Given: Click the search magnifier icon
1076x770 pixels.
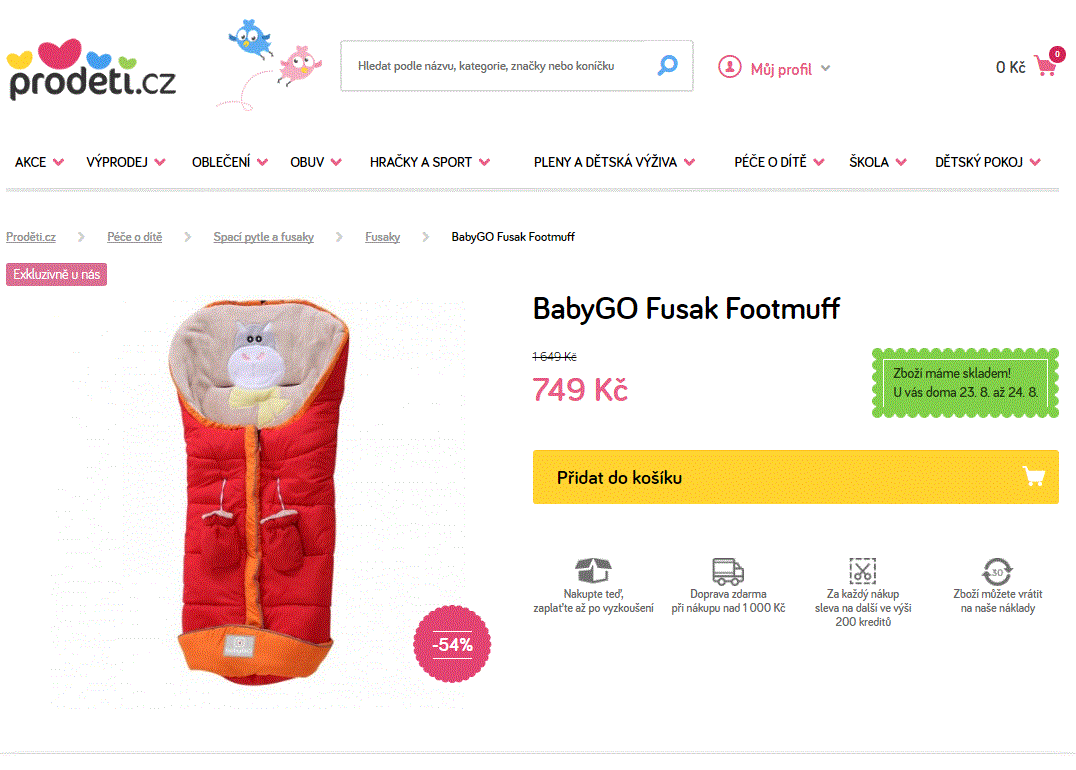Looking at the screenshot, I should (665, 64).
